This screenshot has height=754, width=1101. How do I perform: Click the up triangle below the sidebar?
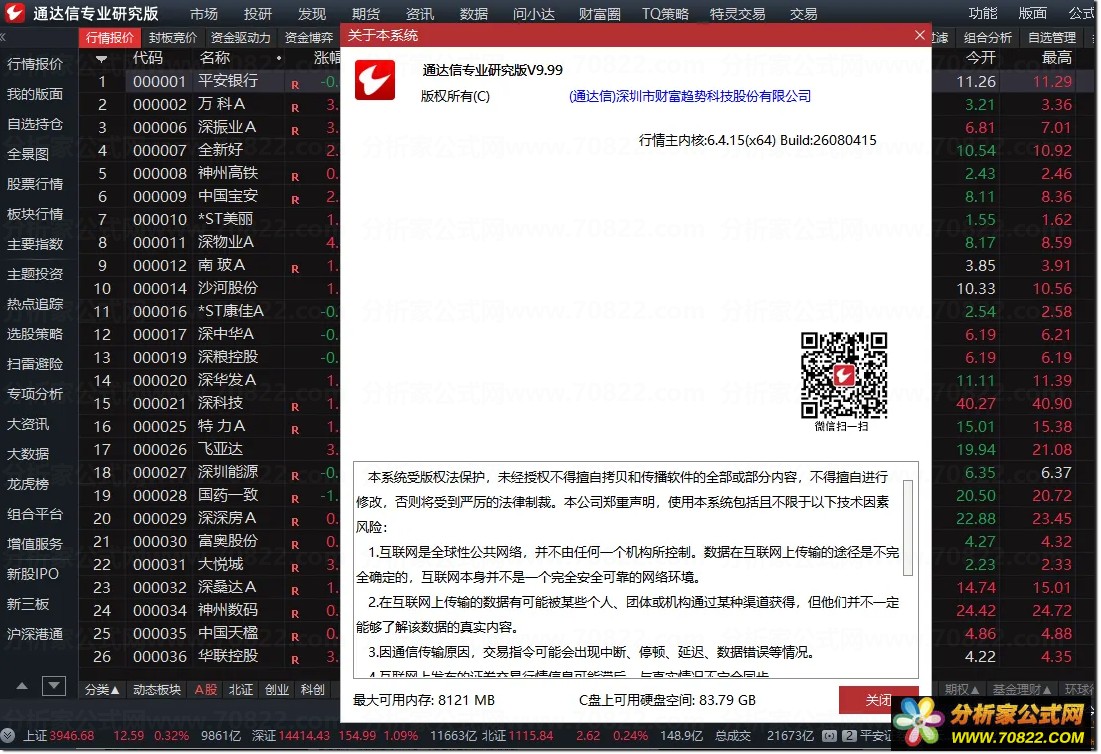tap(22, 686)
